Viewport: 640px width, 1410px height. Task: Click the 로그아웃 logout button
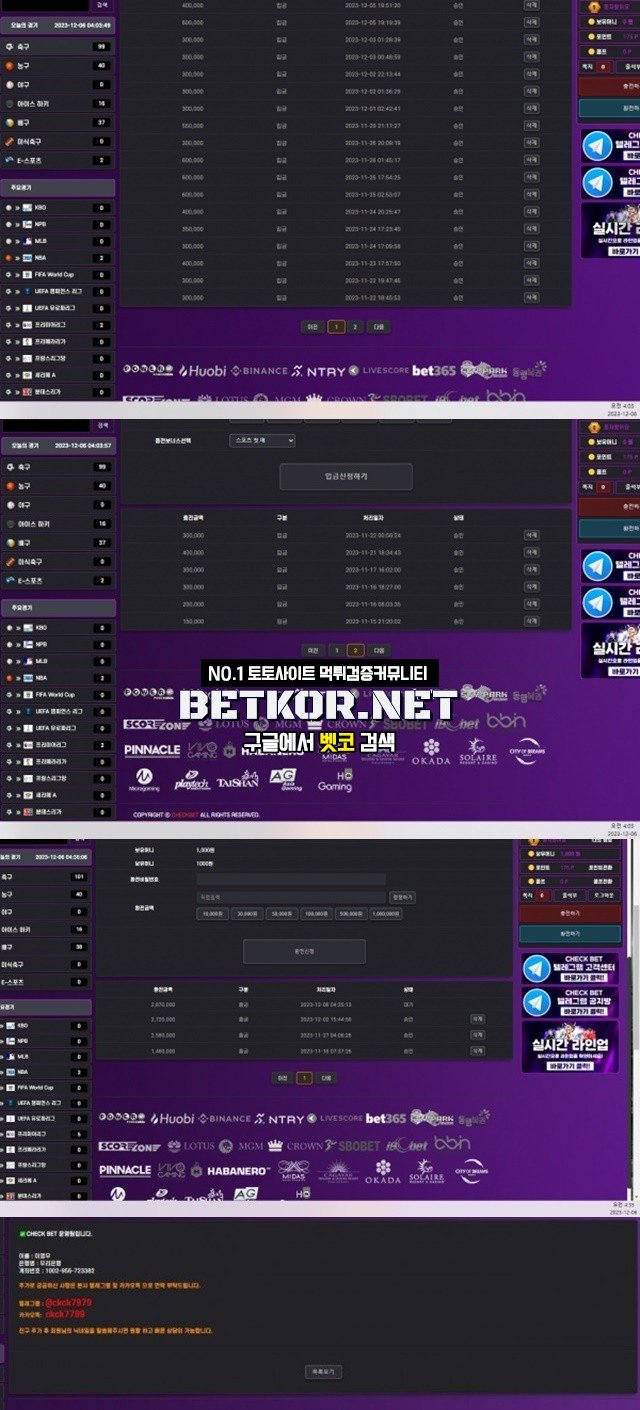click(x=604, y=895)
